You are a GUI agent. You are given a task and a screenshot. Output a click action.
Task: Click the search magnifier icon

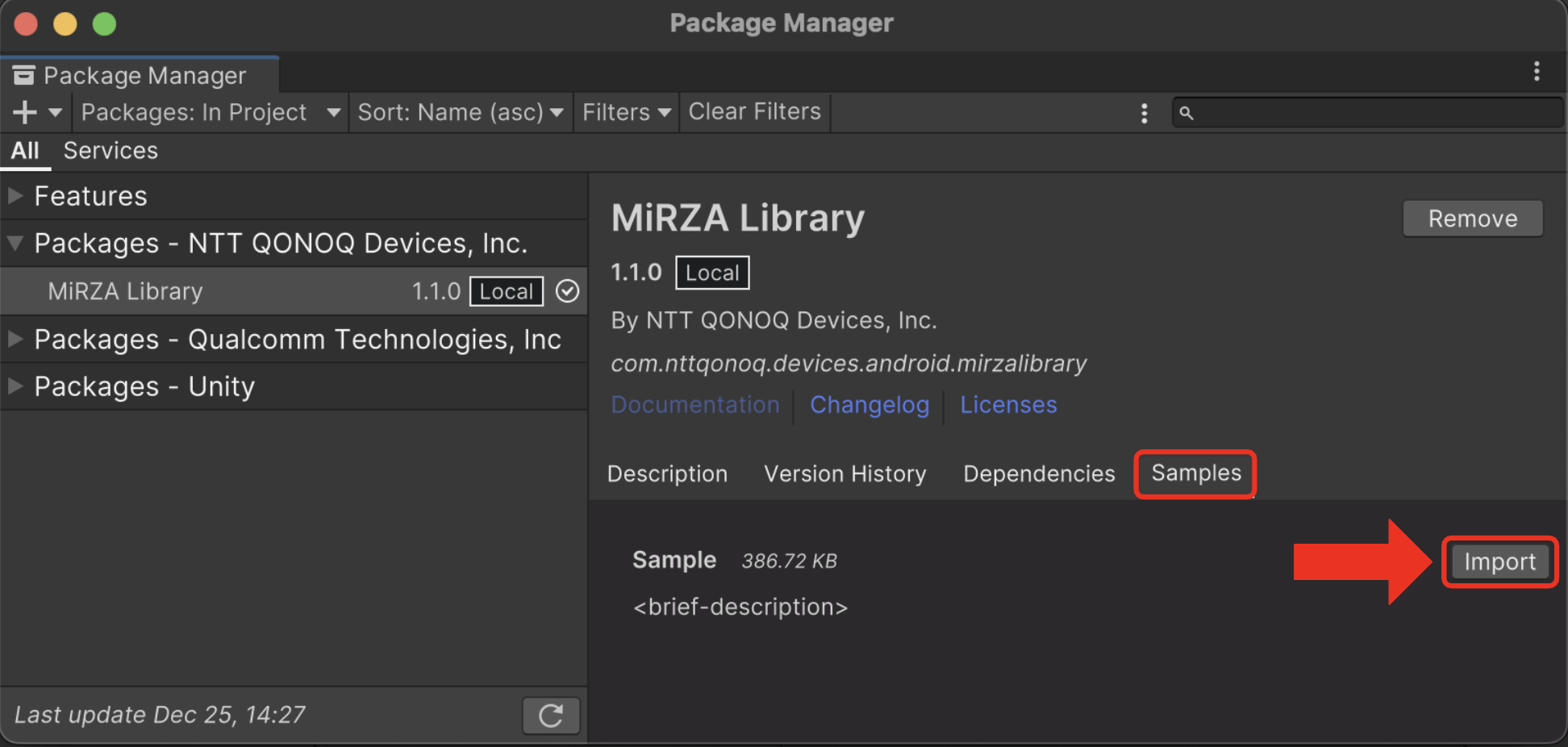coord(1186,113)
